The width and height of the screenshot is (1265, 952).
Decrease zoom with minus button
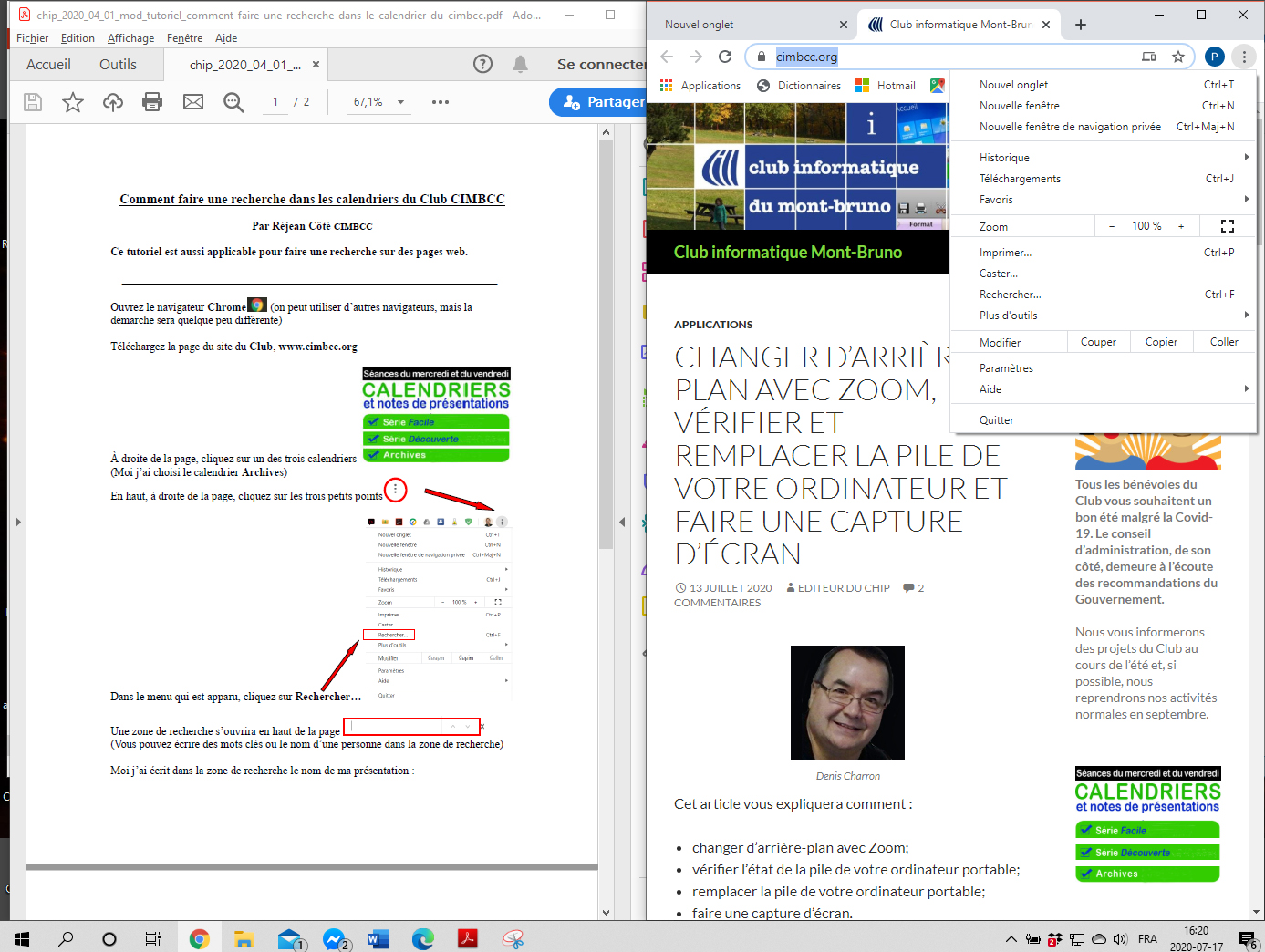click(1112, 226)
